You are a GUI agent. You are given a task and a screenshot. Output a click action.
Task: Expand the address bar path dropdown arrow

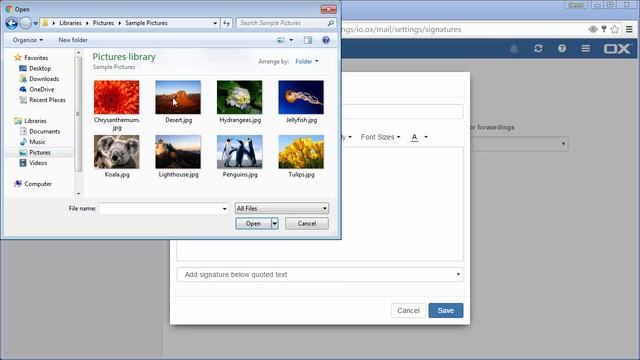[215, 23]
